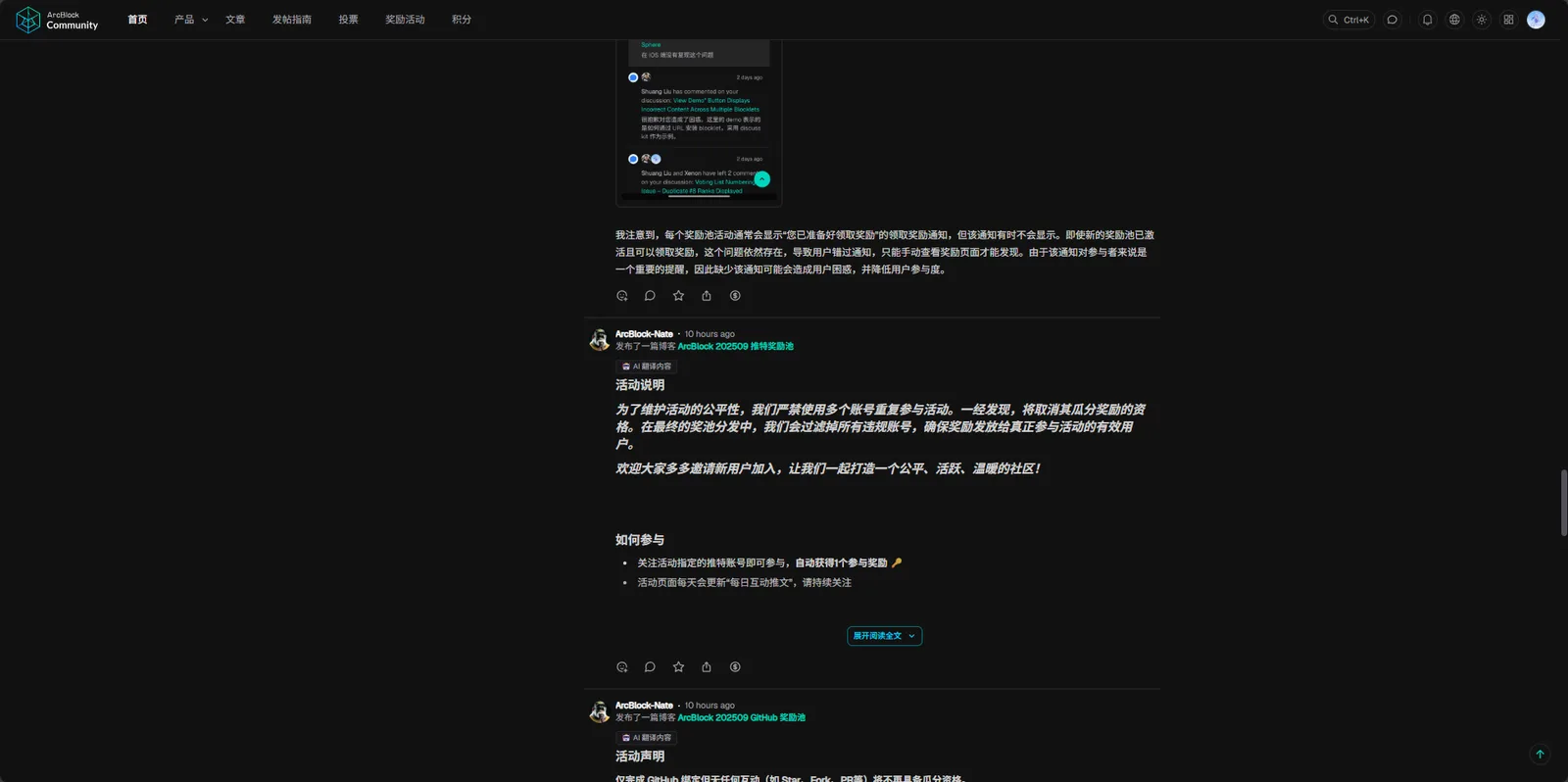Open the Ctrl+K search box
The height and width of the screenshot is (782, 1568).
1348,20
